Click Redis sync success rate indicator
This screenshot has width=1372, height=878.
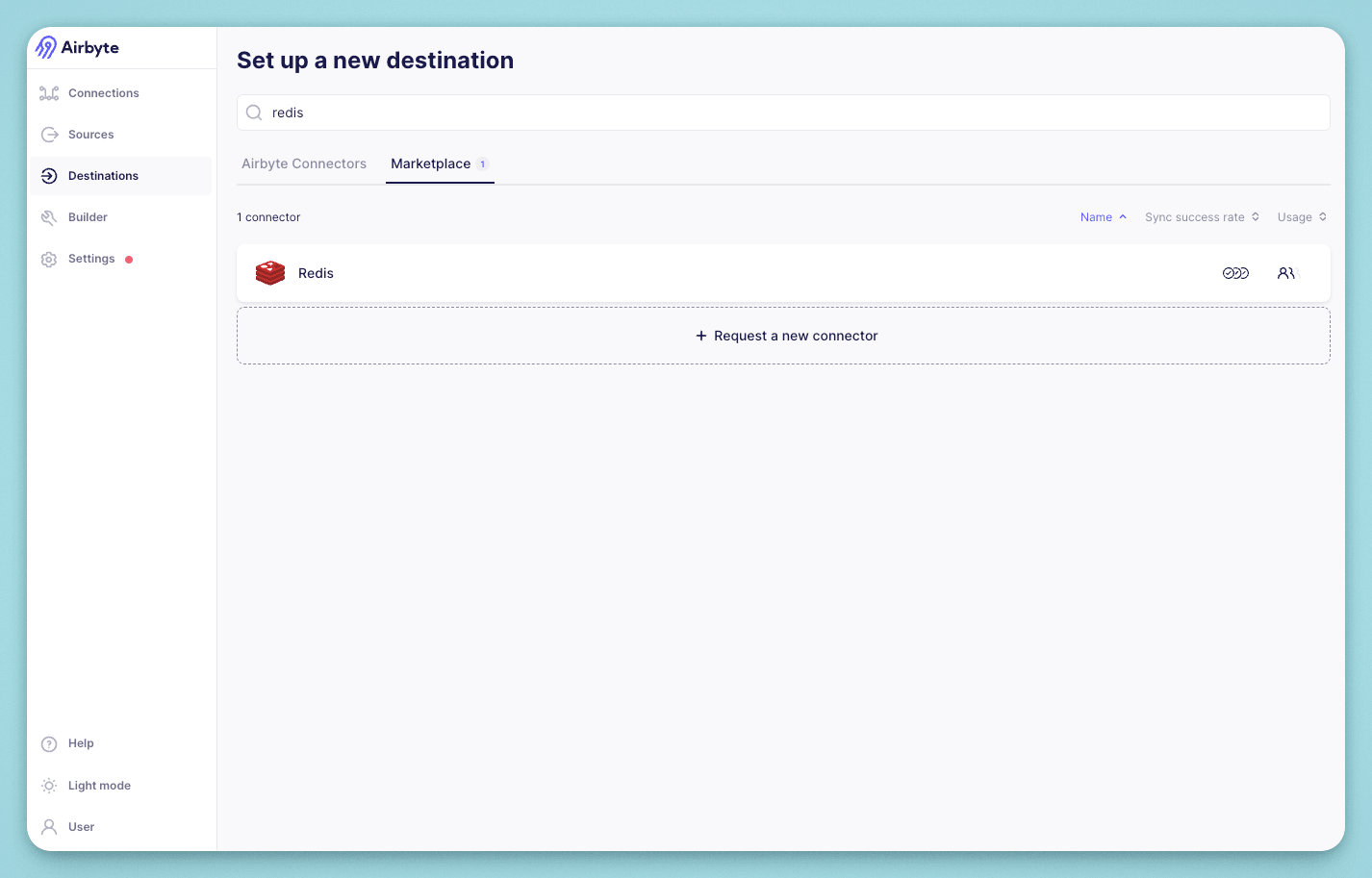point(1235,273)
